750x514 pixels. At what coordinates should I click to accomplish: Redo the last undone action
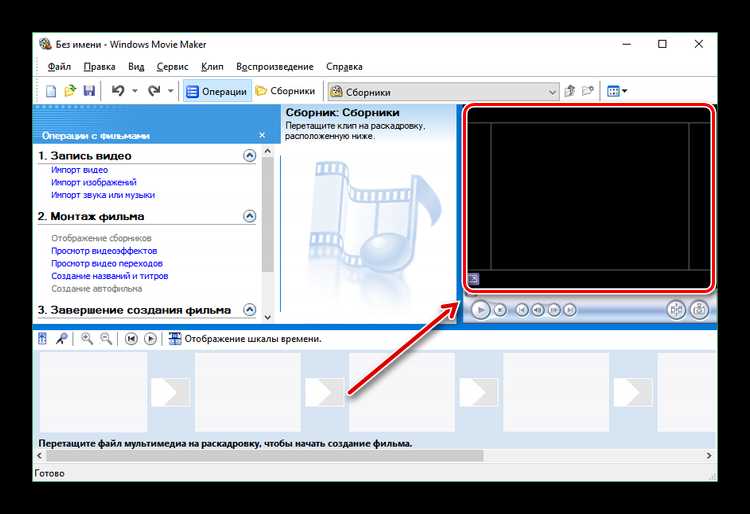point(154,91)
